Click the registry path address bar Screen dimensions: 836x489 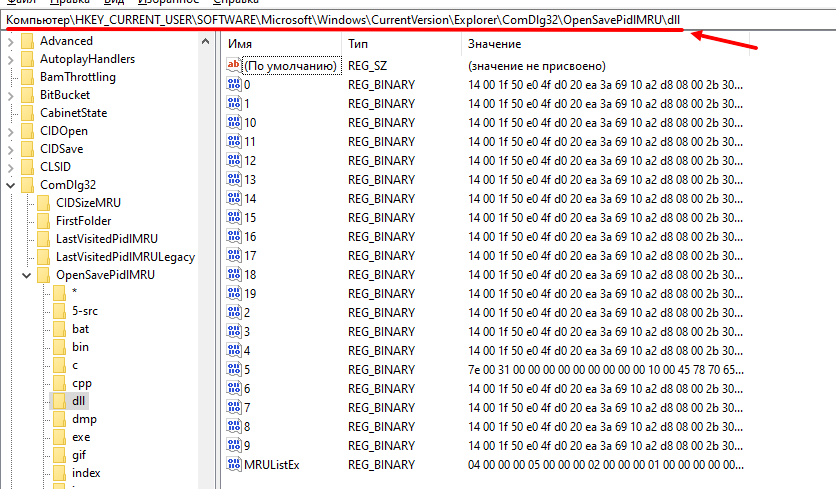[418, 20]
